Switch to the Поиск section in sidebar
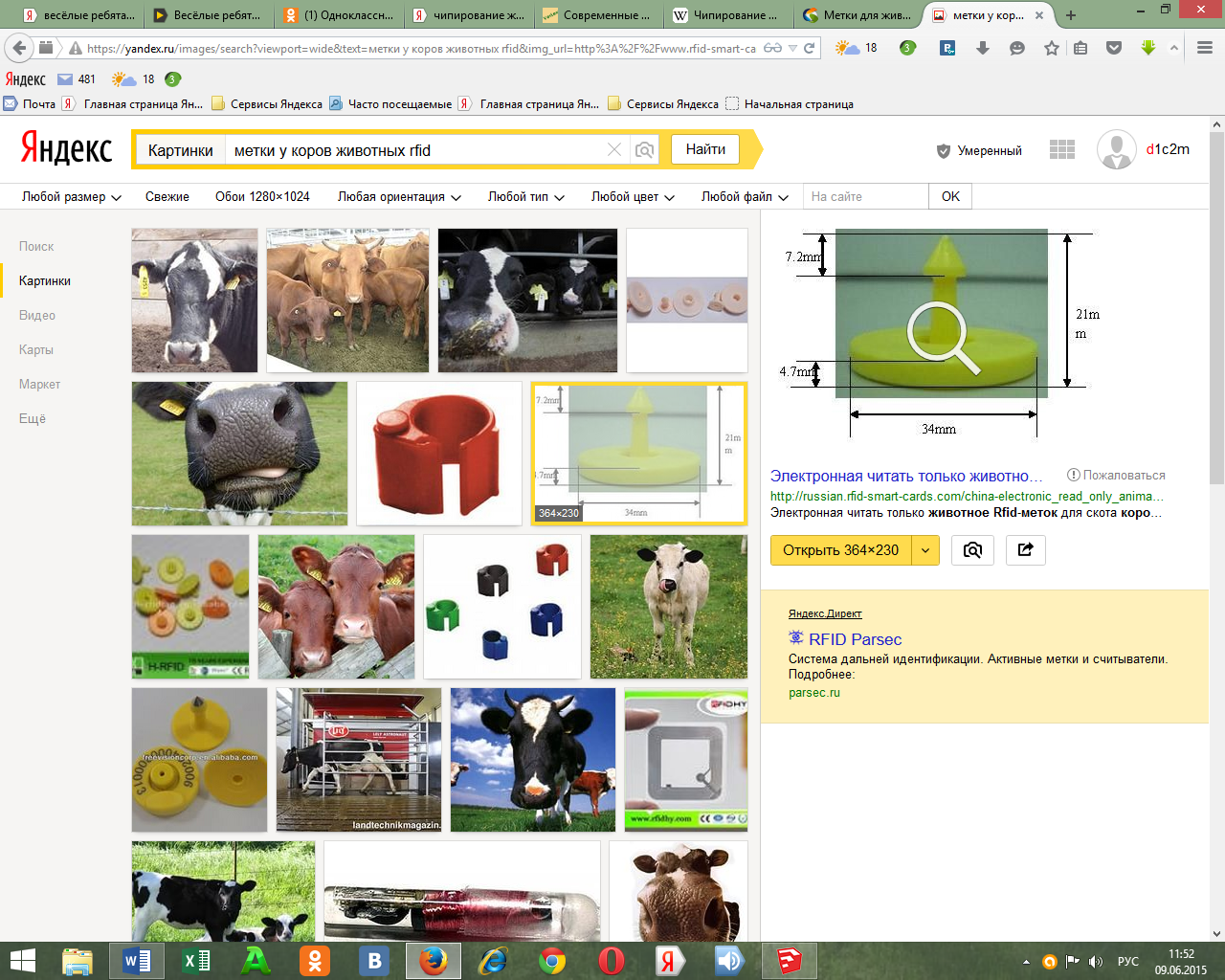The width and height of the screenshot is (1225, 980). click(36, 246)
